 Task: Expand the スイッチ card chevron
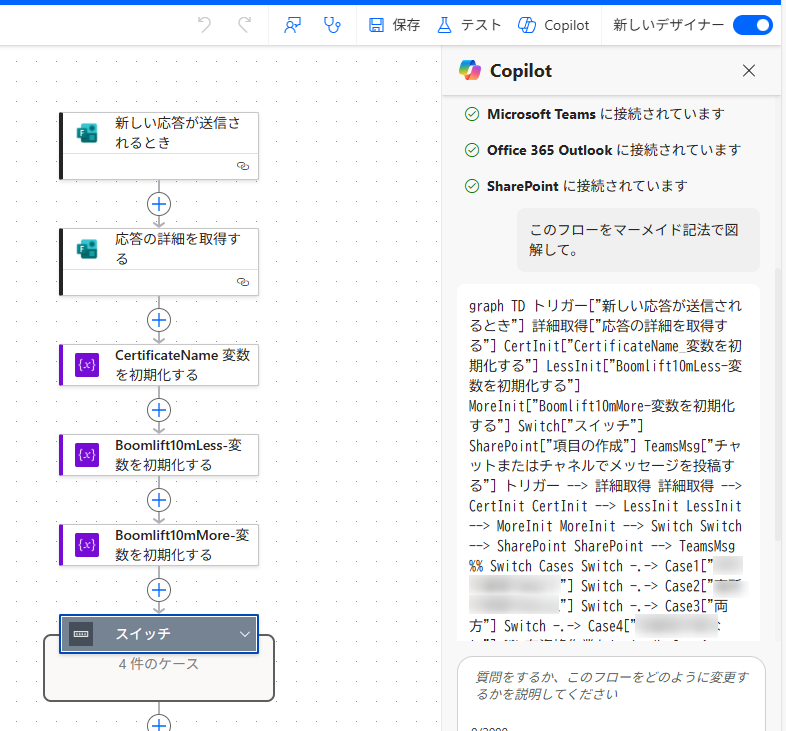click(x=245, y=634)
